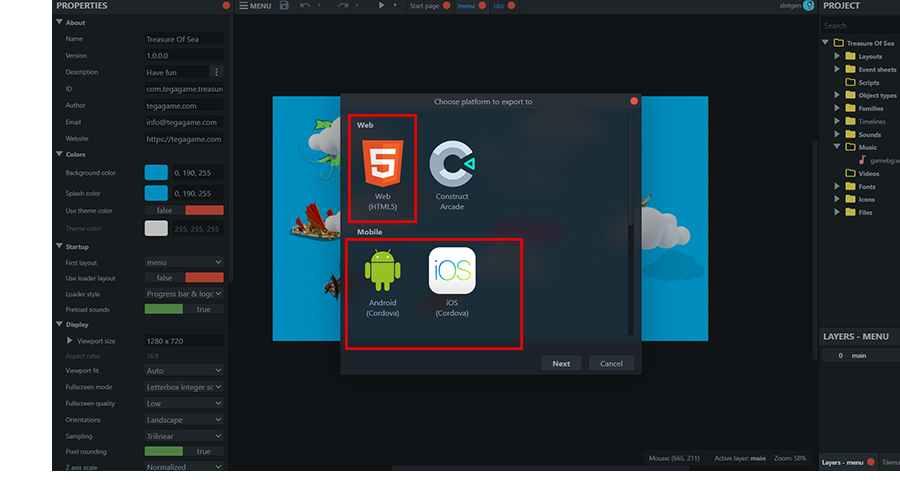Close the obs tab
Image resolution: width=900 pixels, height=489 pixels.
511,6
